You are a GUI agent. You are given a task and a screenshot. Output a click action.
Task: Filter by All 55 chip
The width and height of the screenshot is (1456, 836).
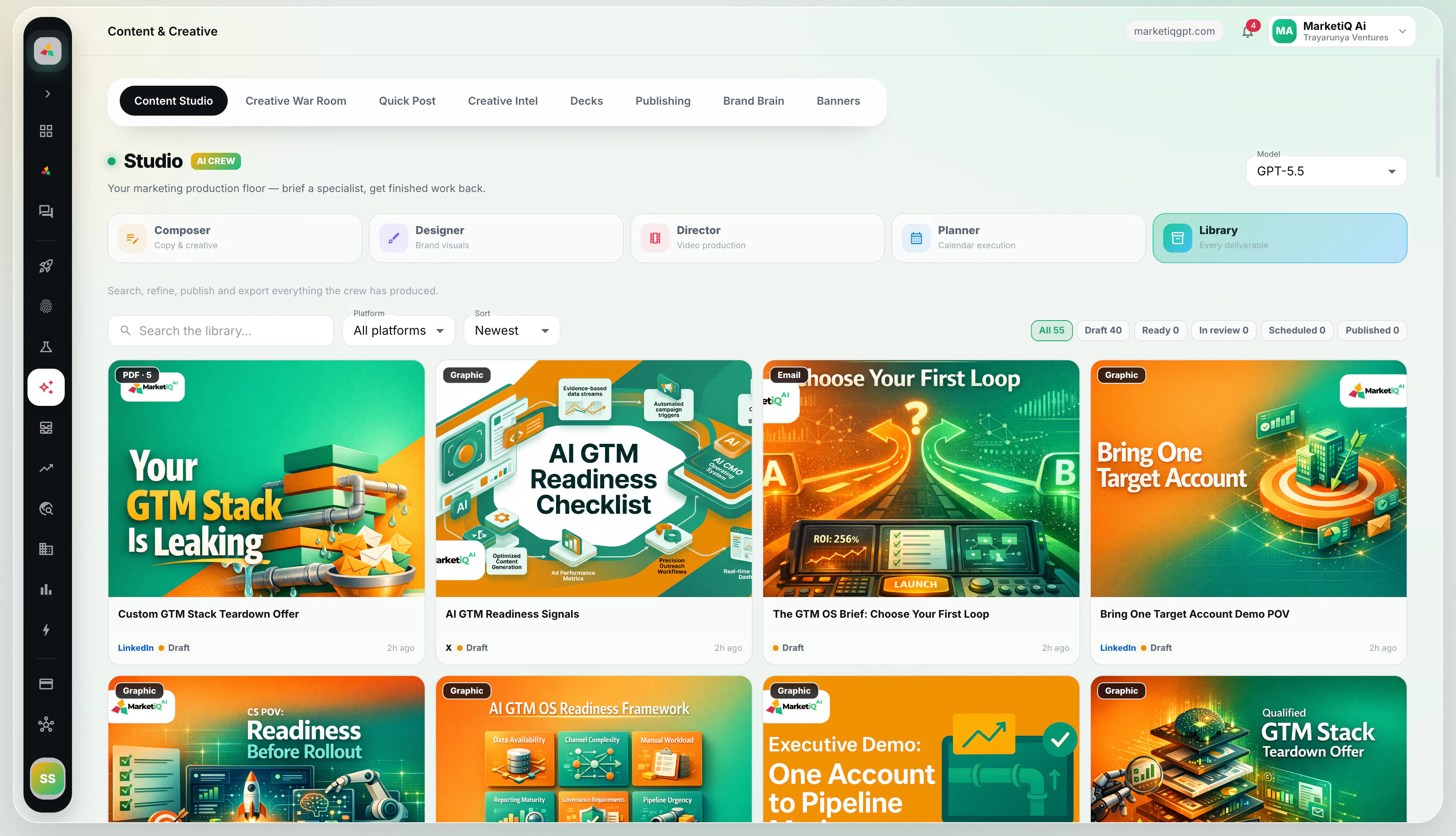(x=1051, y=331)
